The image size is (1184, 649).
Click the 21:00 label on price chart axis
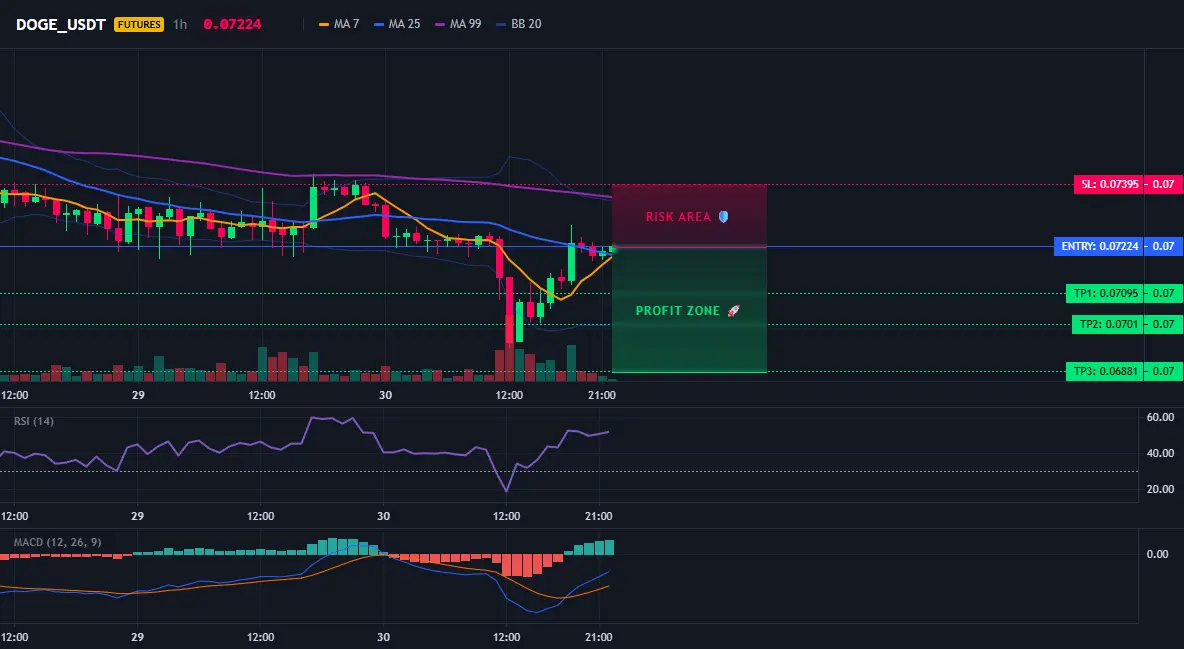(x=601, y=395)
